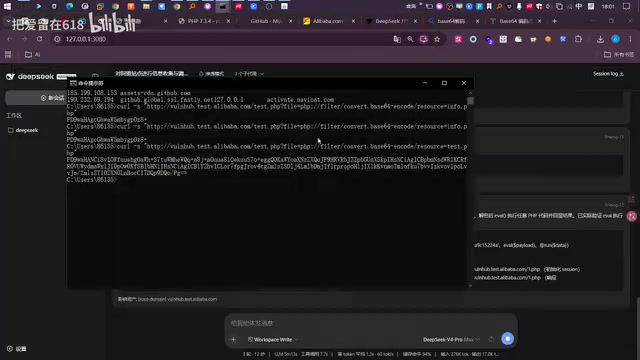The height and width of the screenshot is (360, 640).
Task: Expand the tab search chevron
Action: point(8,21)
